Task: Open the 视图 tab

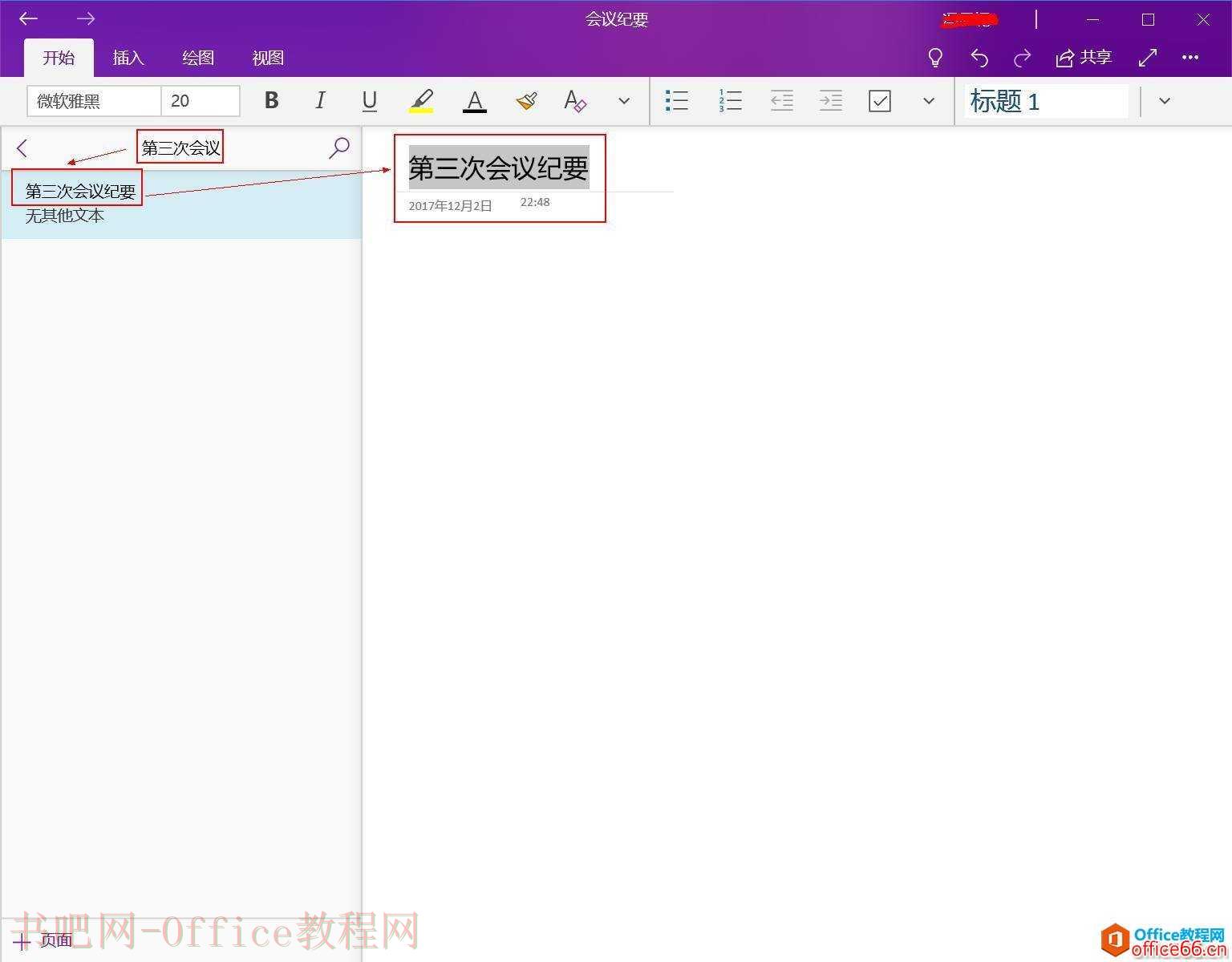Action: 268,58
